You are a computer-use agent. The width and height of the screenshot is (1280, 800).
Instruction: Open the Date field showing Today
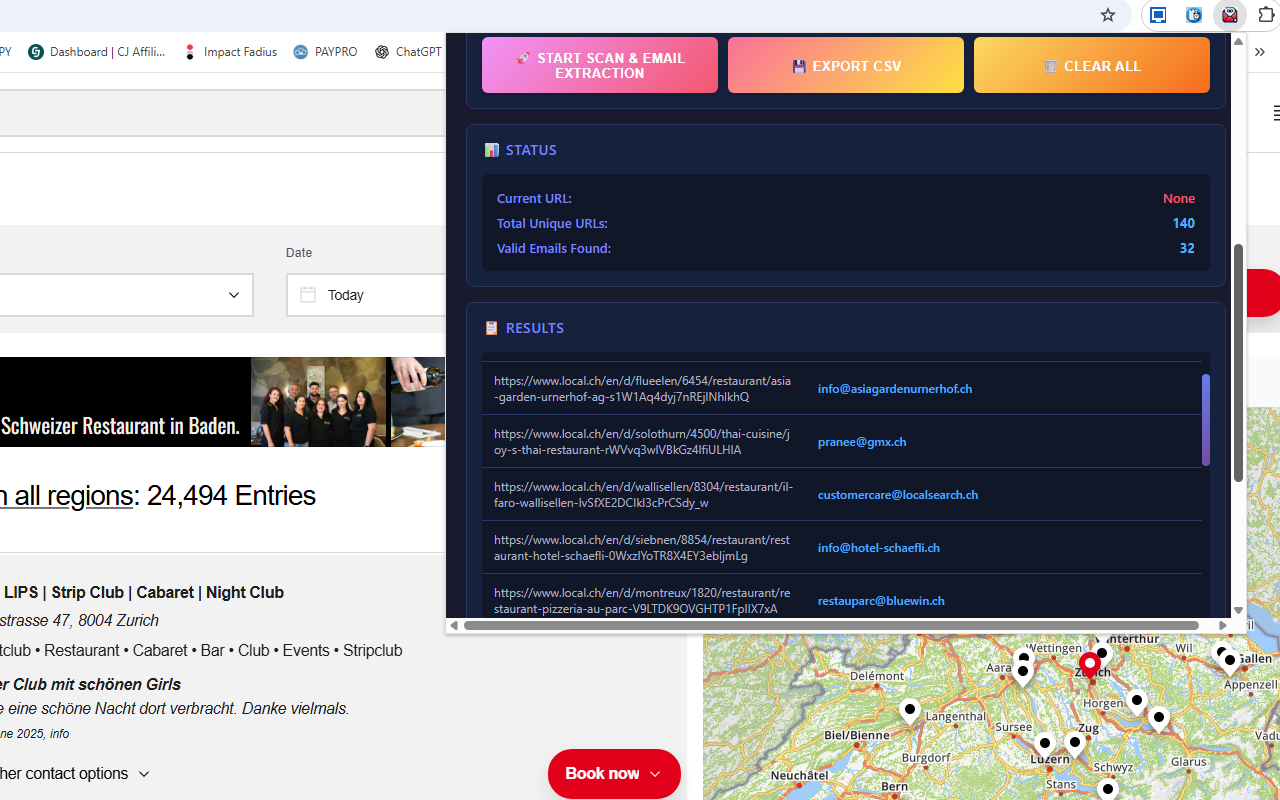(x=366, y=295)
